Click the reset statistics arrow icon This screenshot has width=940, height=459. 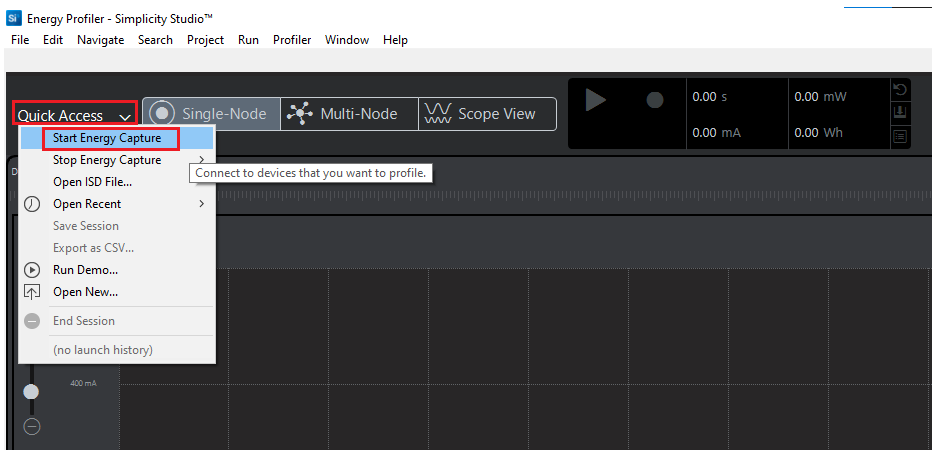click(900, 90)
